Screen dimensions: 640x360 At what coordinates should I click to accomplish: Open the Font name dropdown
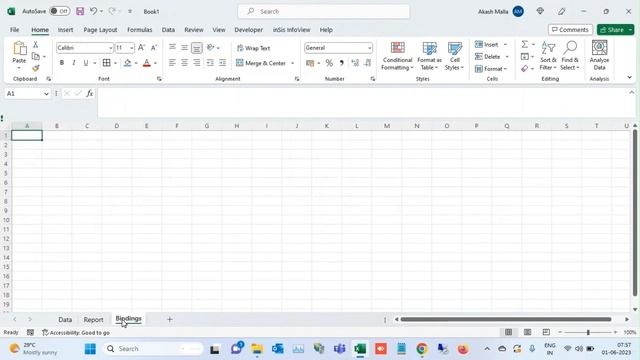tap(110, 48)
